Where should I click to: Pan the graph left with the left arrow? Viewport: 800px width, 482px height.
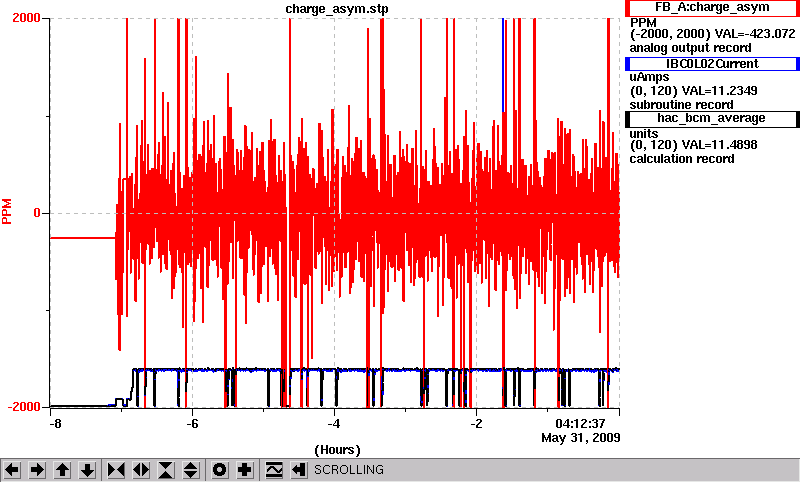[x=12, y=470]
